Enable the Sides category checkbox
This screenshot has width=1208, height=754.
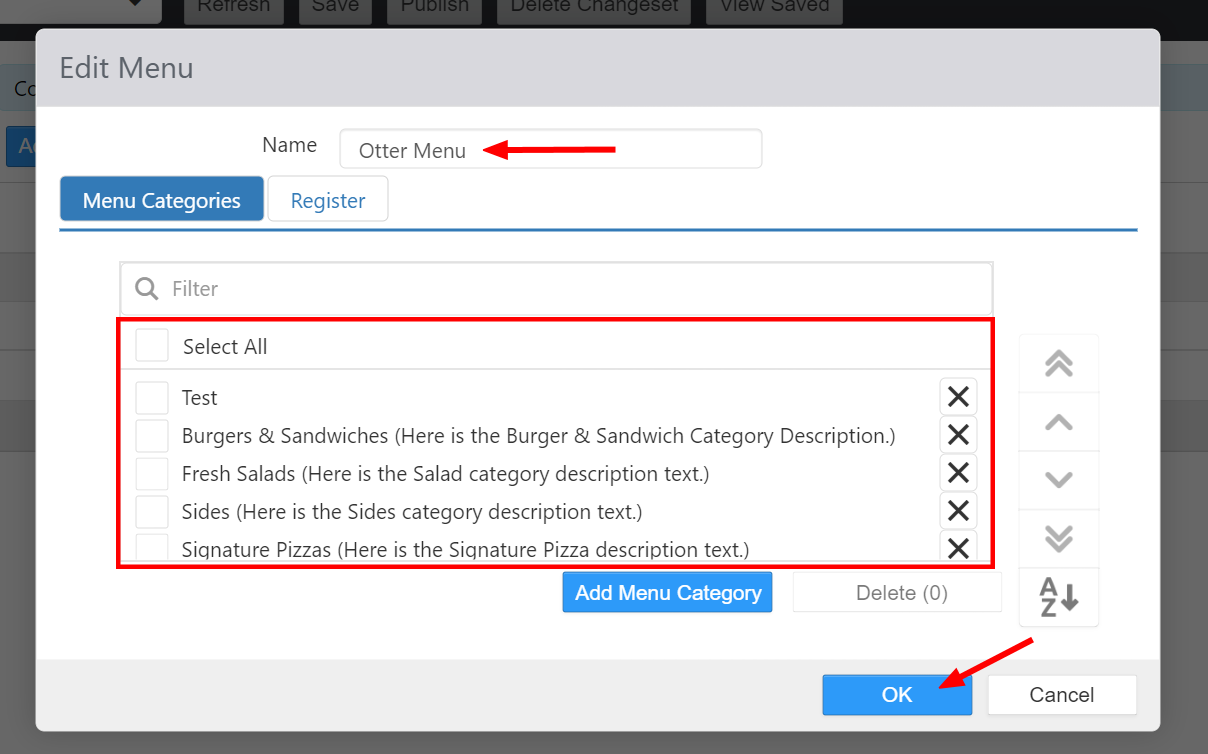tap(152, 512)
